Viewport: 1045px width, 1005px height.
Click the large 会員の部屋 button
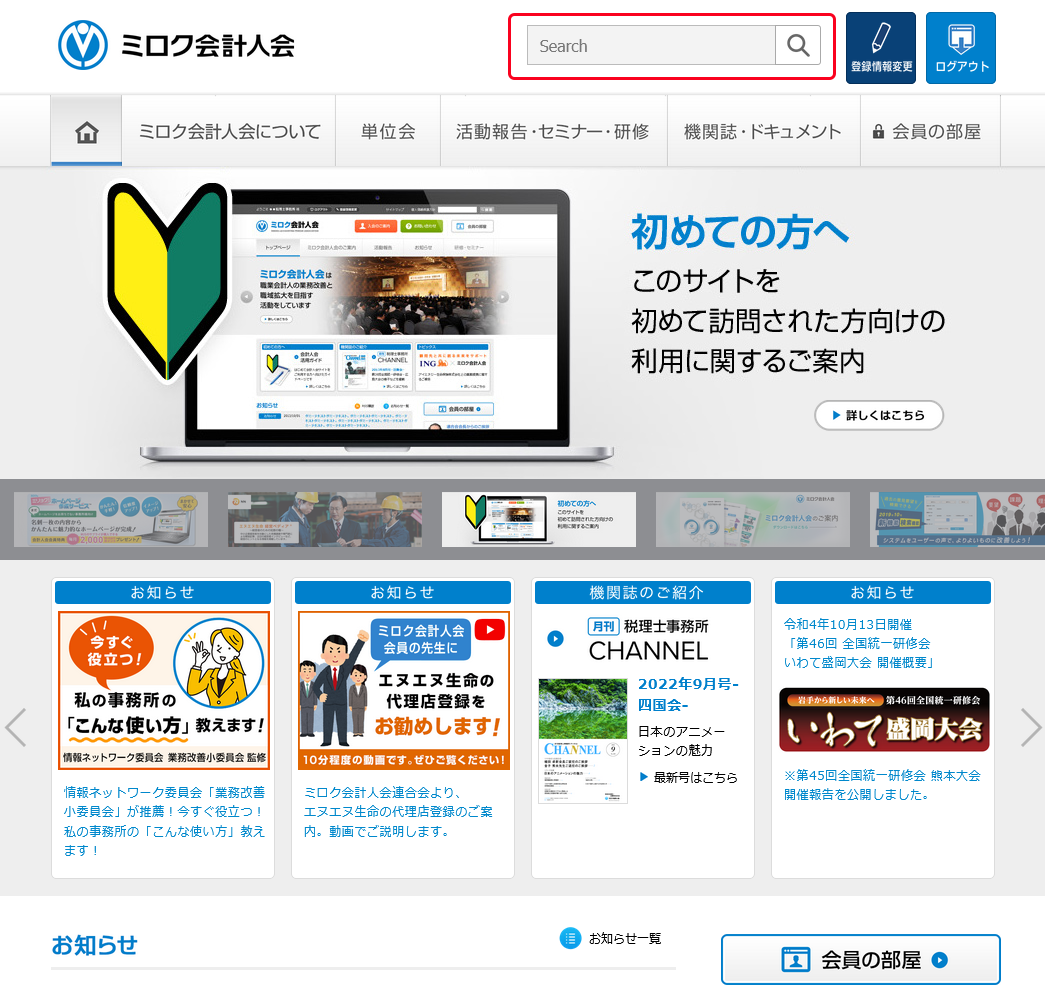click(860, 960)
